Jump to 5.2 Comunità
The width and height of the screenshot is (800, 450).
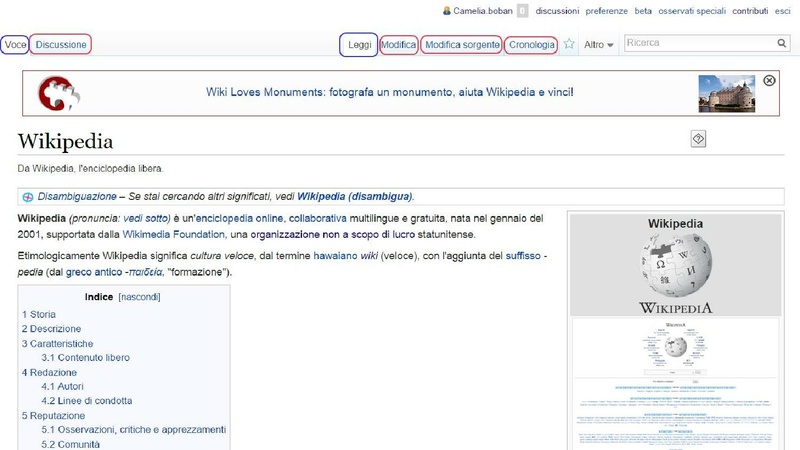[x=70, y=444]
